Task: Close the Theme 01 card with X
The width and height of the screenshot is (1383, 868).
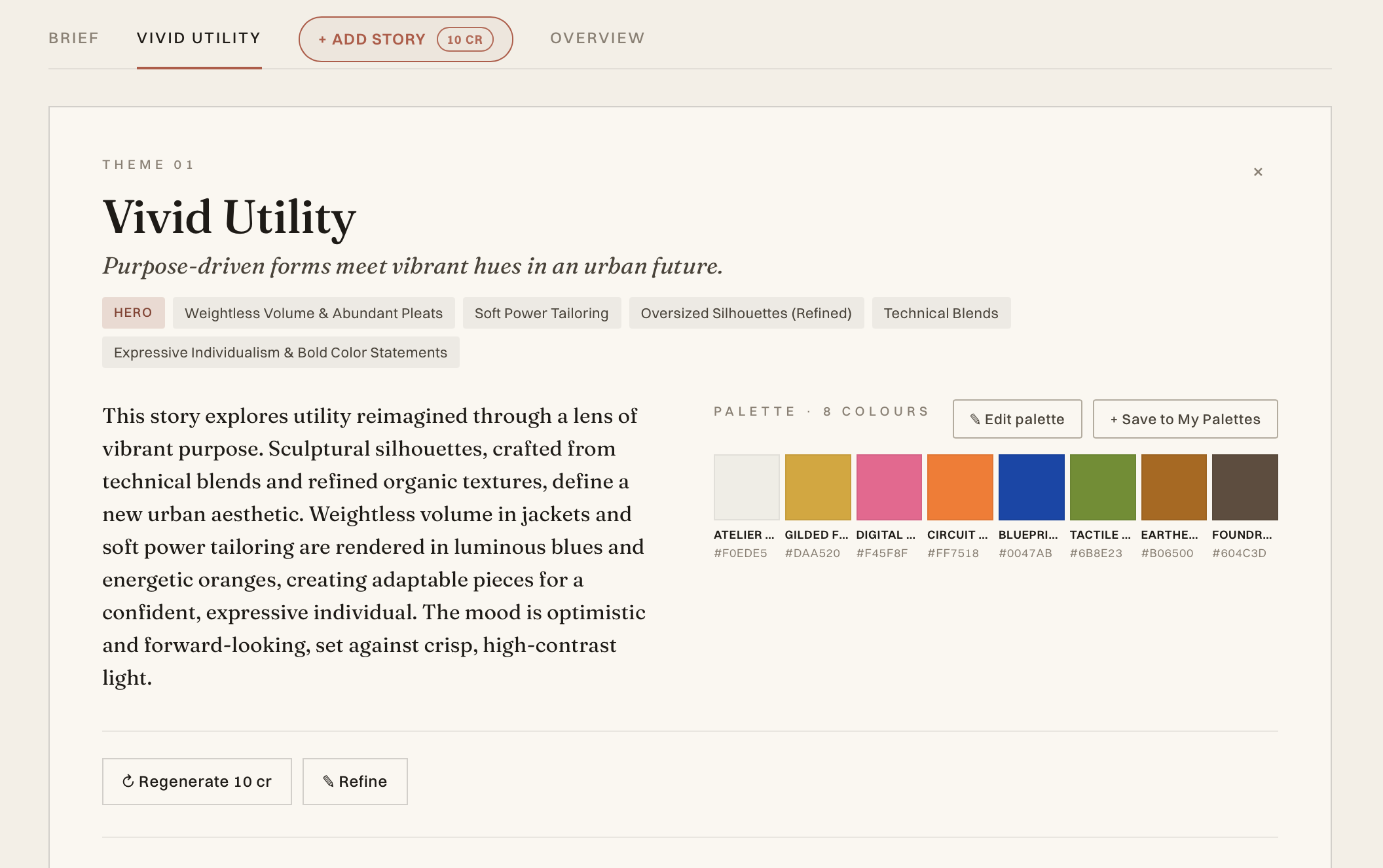Action: (1258, 172)
